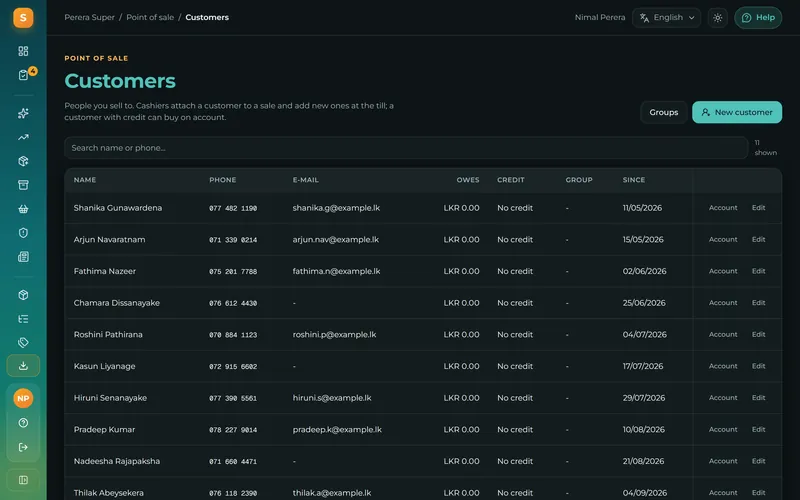Edit Pradeep Kumar's record
Image resolution: width=800 pixels, height=500 pixels.
(759, 429)
